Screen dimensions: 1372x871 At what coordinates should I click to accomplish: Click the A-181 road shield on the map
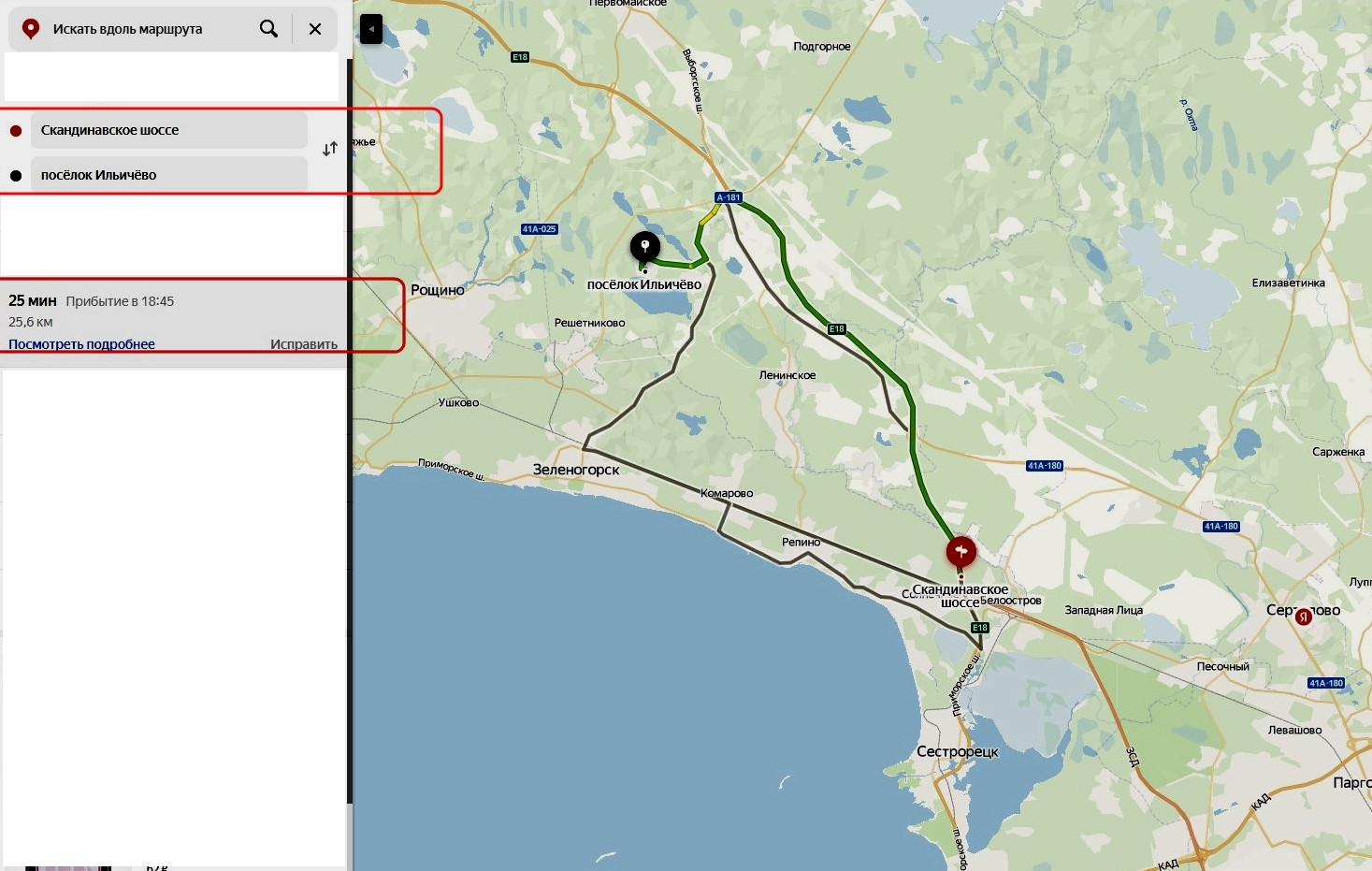point(729,197)
